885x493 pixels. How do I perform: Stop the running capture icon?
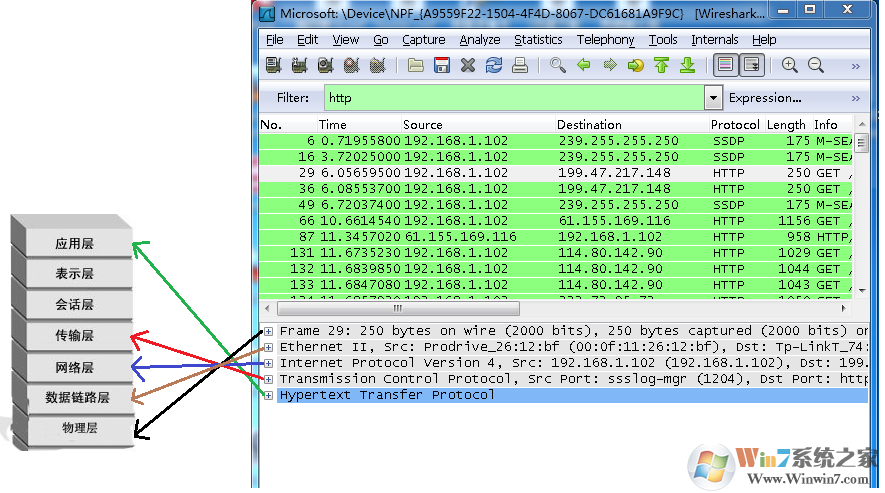tap(352, 66)
